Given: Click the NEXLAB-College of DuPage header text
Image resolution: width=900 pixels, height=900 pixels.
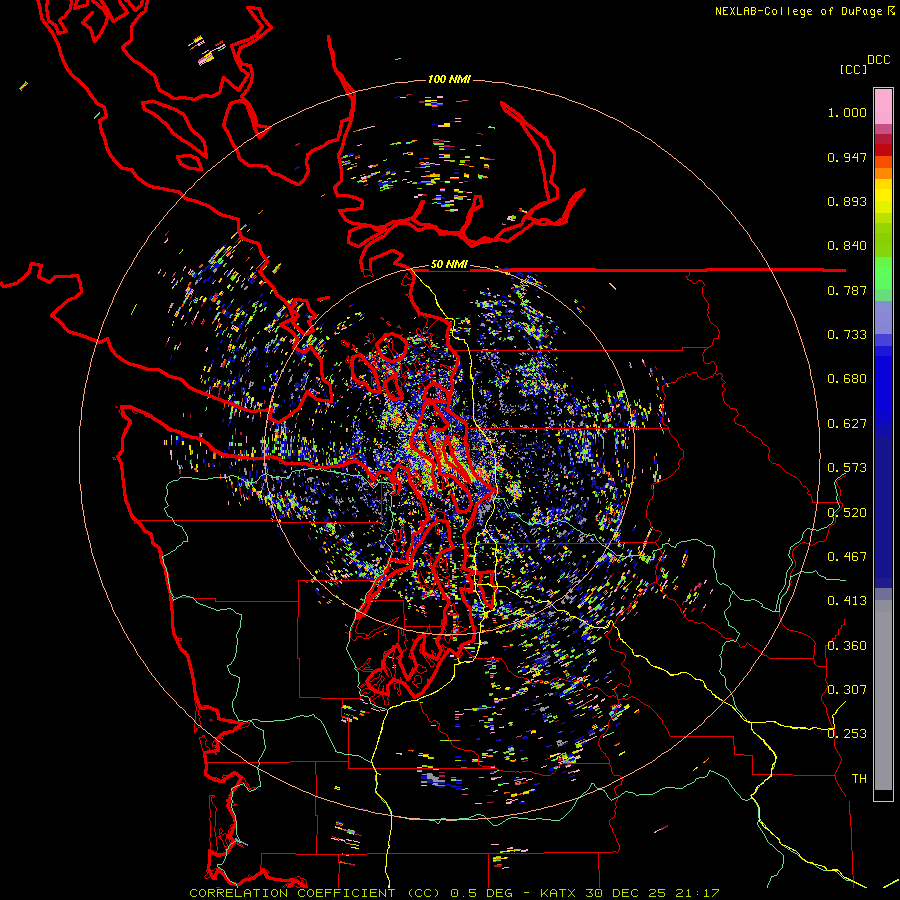Looking at the screenshot, I should pyautogui.click(x=798, y=11).
